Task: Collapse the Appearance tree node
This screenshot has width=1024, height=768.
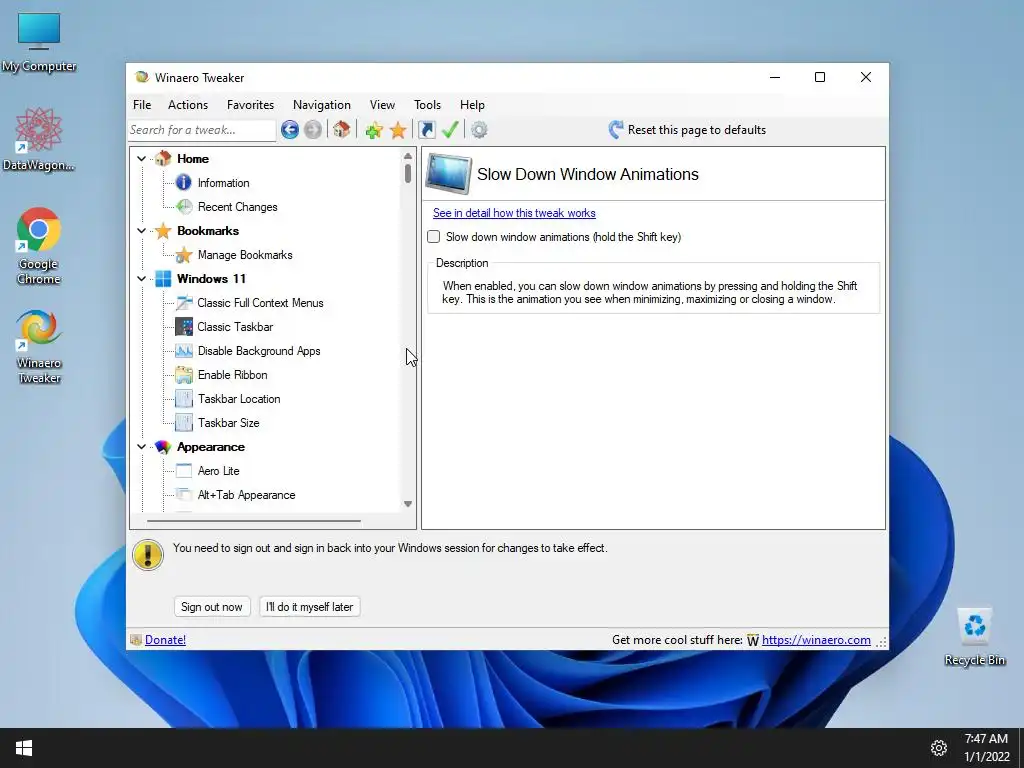Action: [x=141, y=447]
